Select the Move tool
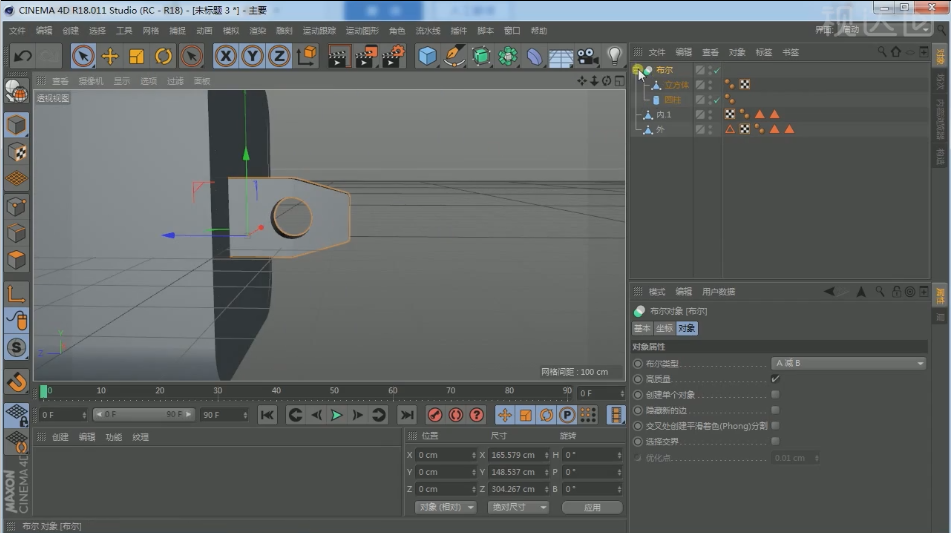The image size is (951, 533). [x=110, y=56]
